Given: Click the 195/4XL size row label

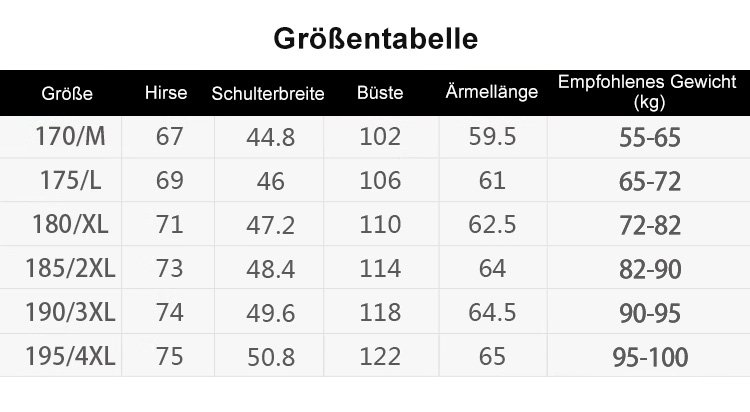Looking at the screenshot, I should 70,357.
